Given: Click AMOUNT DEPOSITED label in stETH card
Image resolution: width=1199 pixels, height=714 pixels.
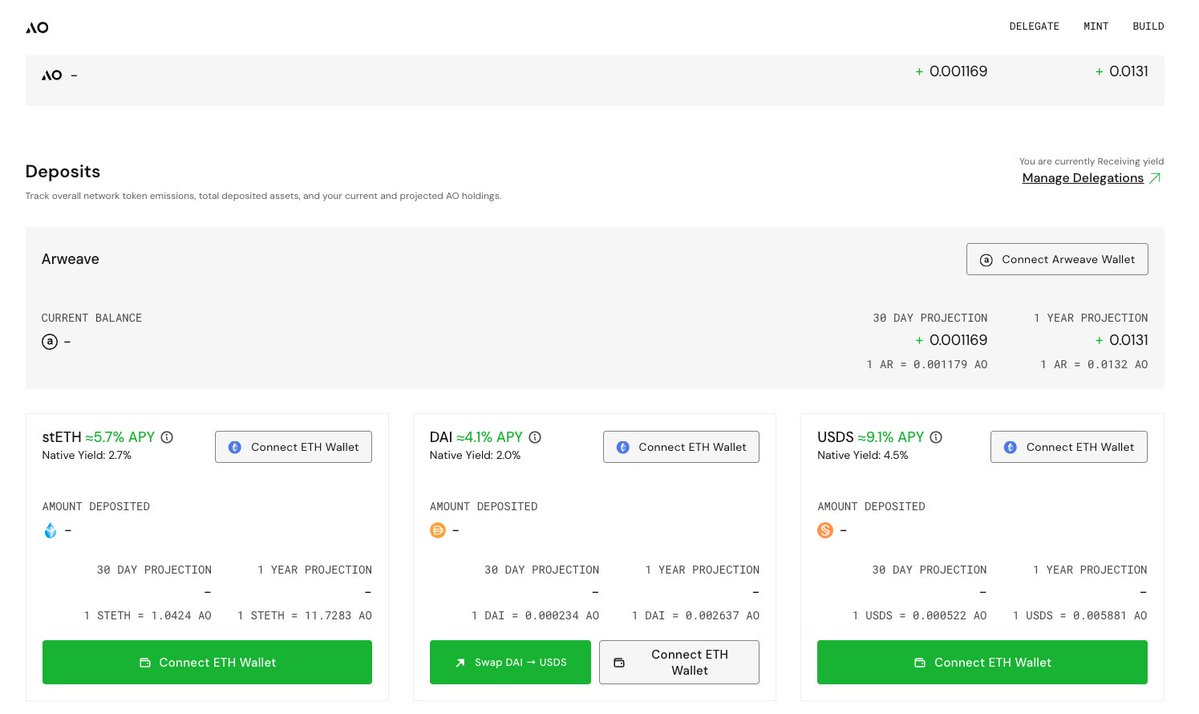Looking at the screenshot, I should (96, 507).
